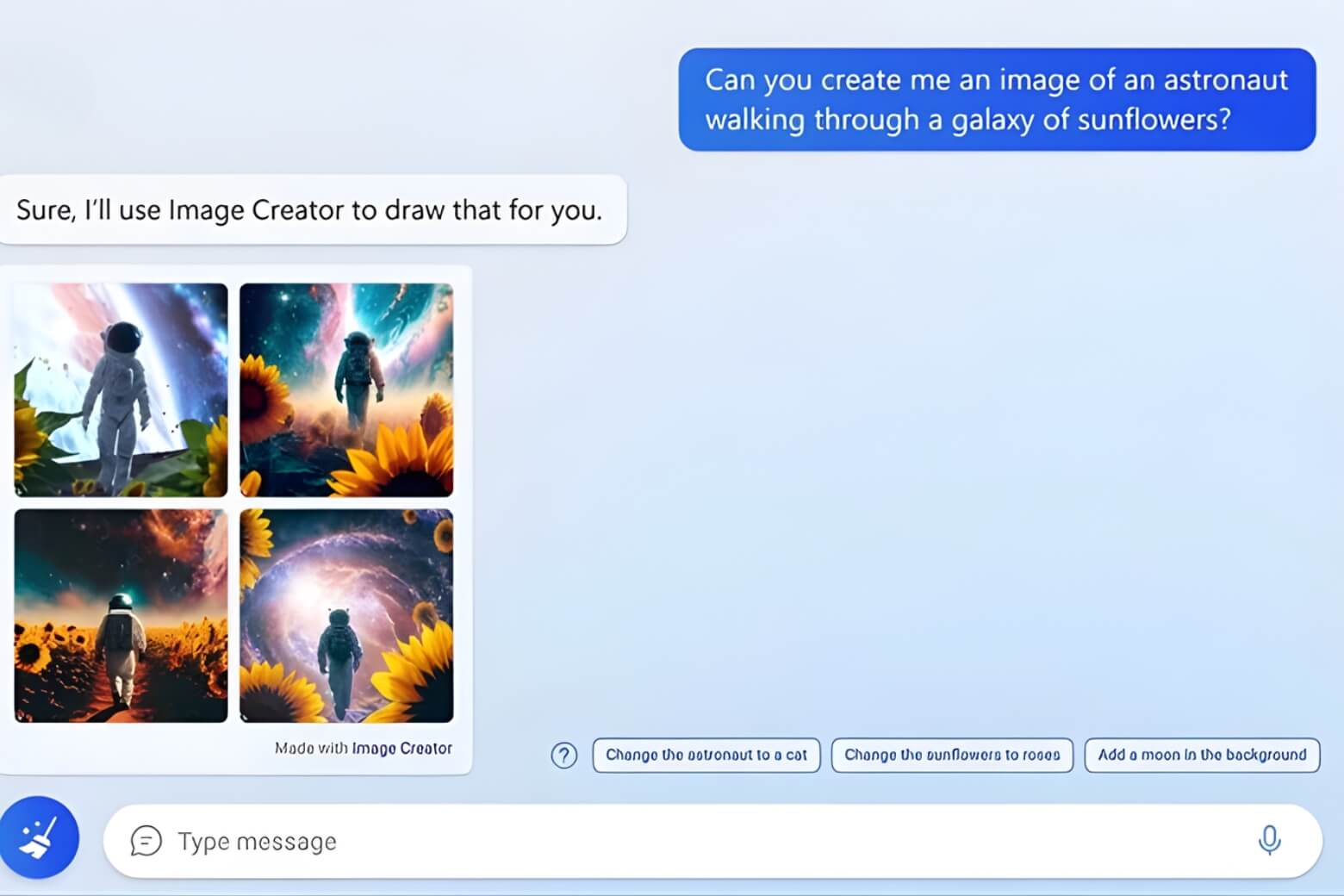Select "Change the sunflowers to roses" suggestion
The image size is (1344, 896).
[x=951, y=756]
